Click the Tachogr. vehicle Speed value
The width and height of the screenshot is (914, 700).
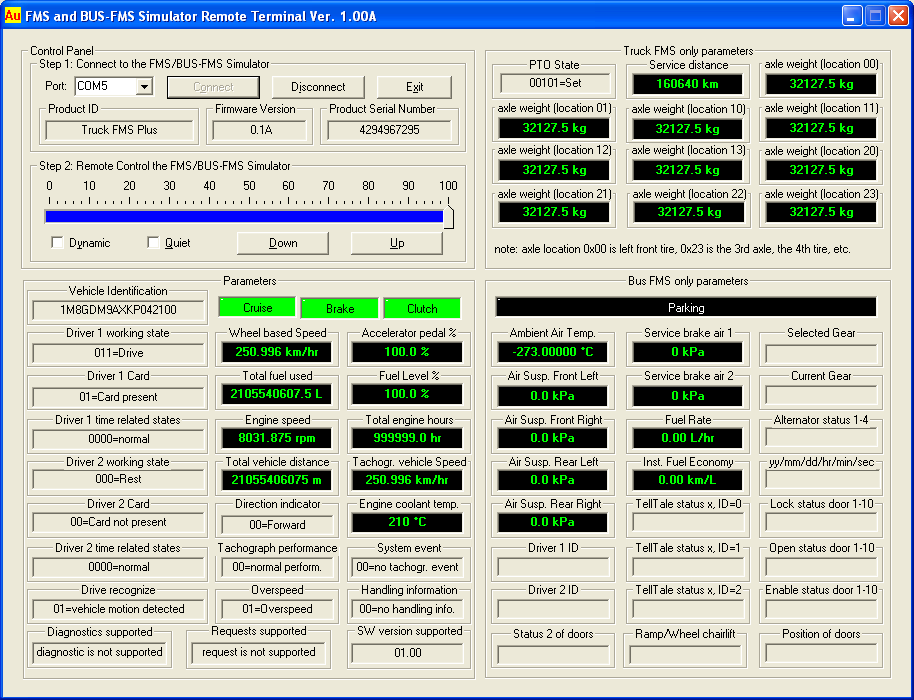[407, 480]
